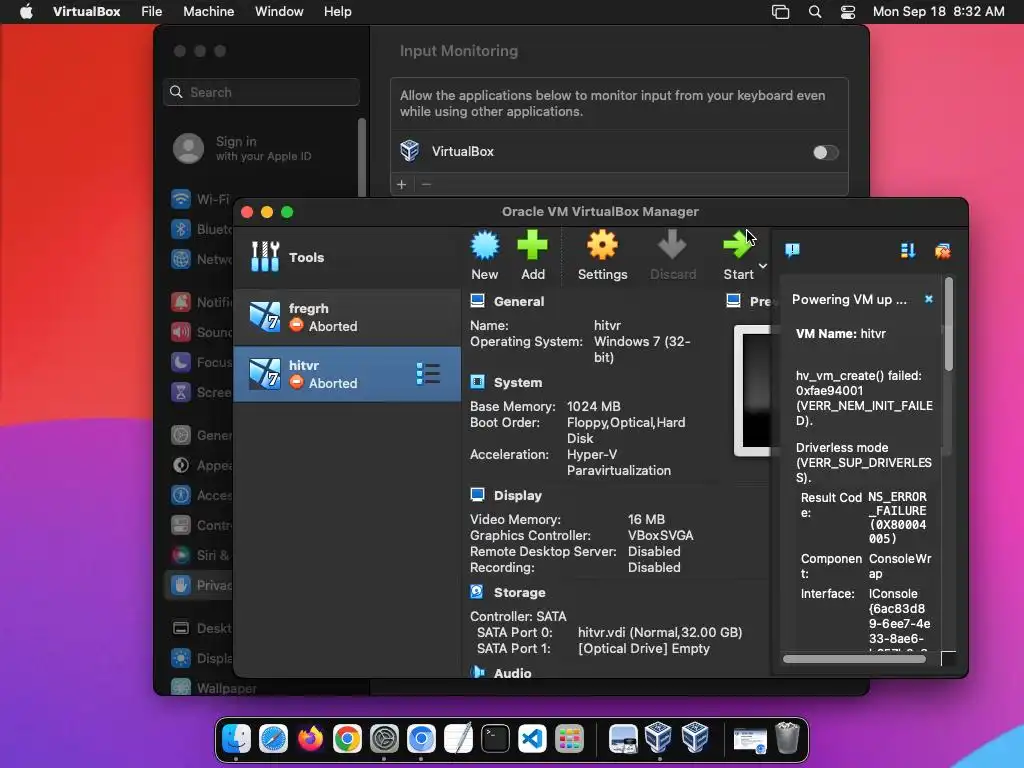Select the Tools item in VirtualBox Manager
Image resolution: width=1024 pixels, height=768 pixels.
pyautogui.click(x=347, y=257)
